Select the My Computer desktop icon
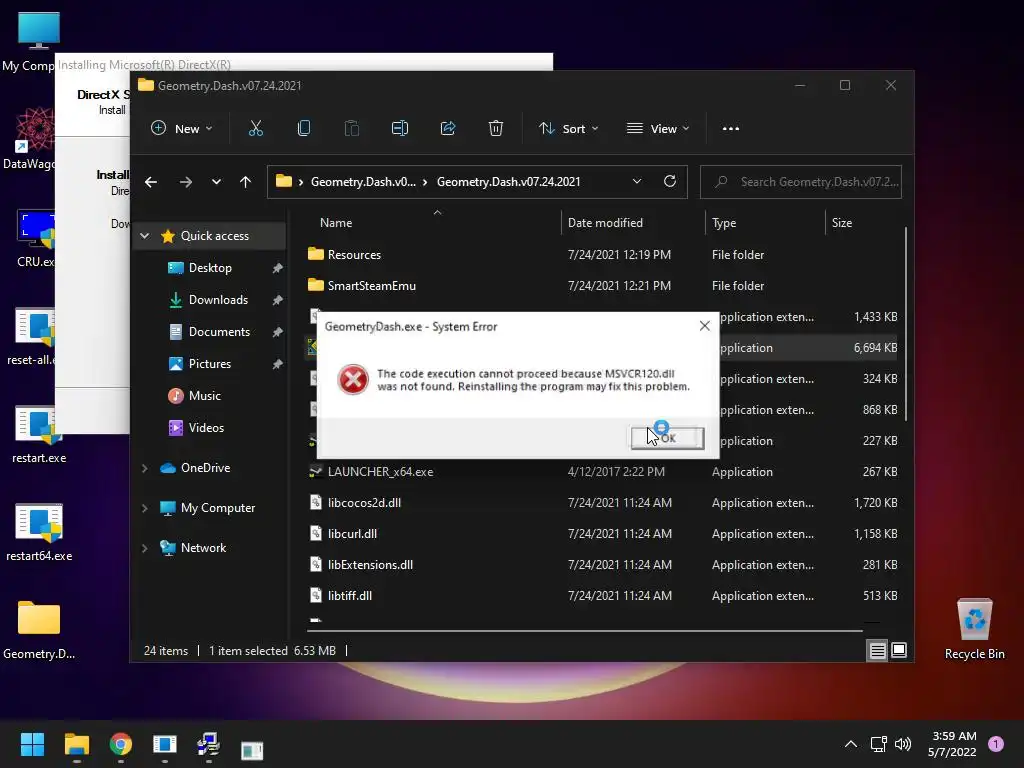 (29, 42)
